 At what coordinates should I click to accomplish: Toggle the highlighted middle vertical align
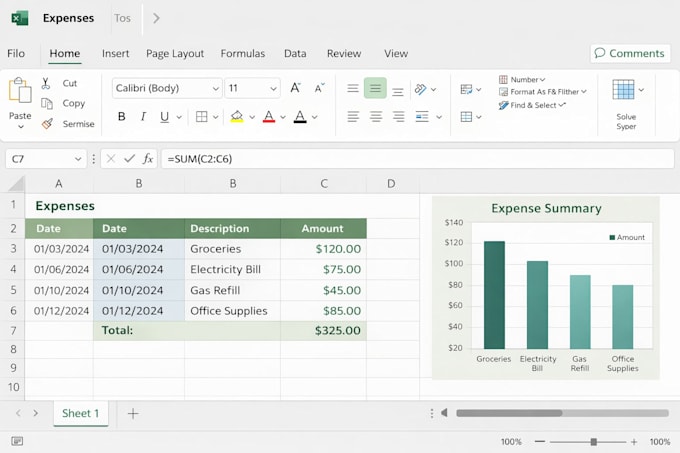[375, 88]
